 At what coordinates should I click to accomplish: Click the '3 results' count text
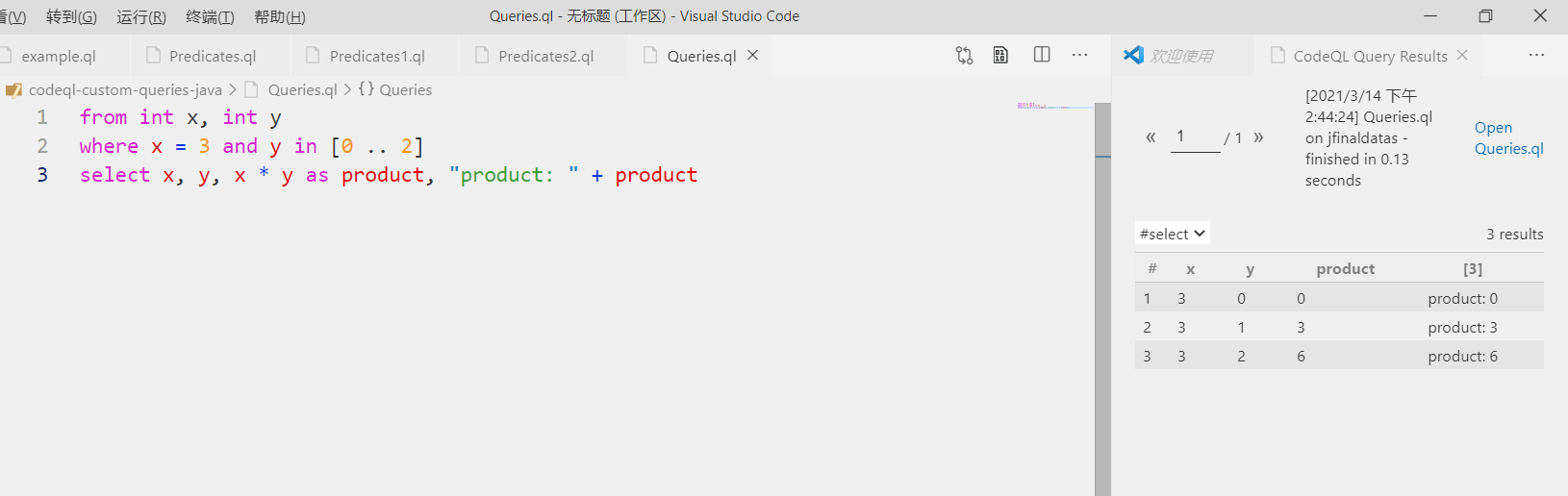pyautogui.click(x=1514, y=234)
